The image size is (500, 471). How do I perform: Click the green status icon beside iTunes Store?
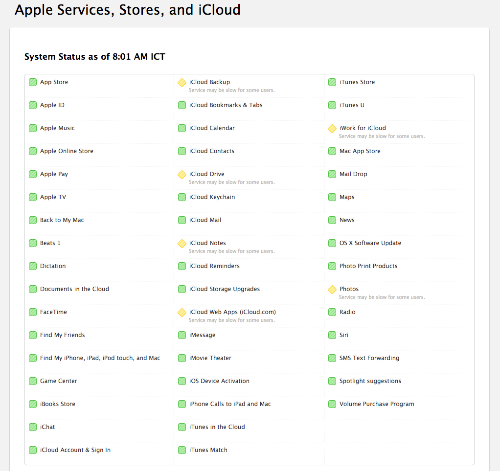(332, 82)
